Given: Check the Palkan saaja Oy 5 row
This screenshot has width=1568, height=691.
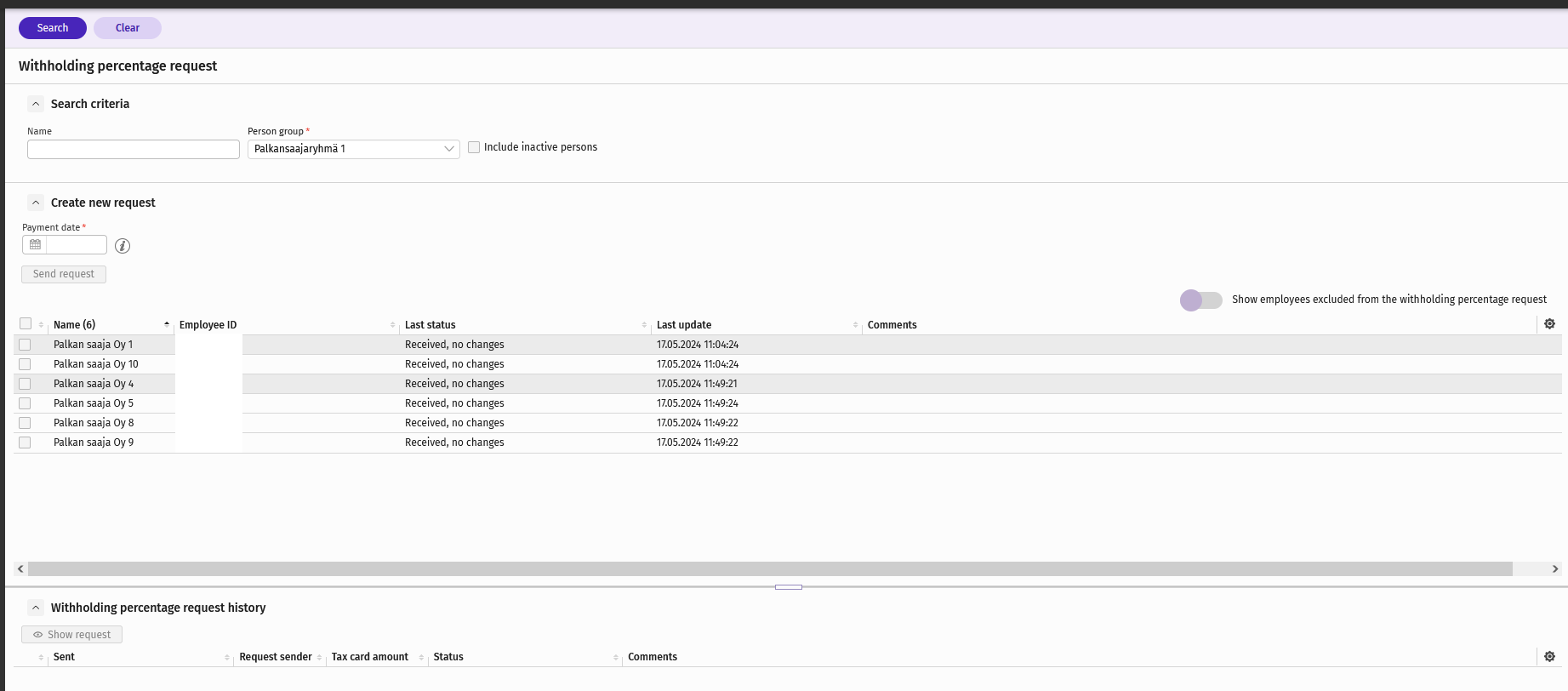Looking at the screenshot, I should [x=25, y=403].
